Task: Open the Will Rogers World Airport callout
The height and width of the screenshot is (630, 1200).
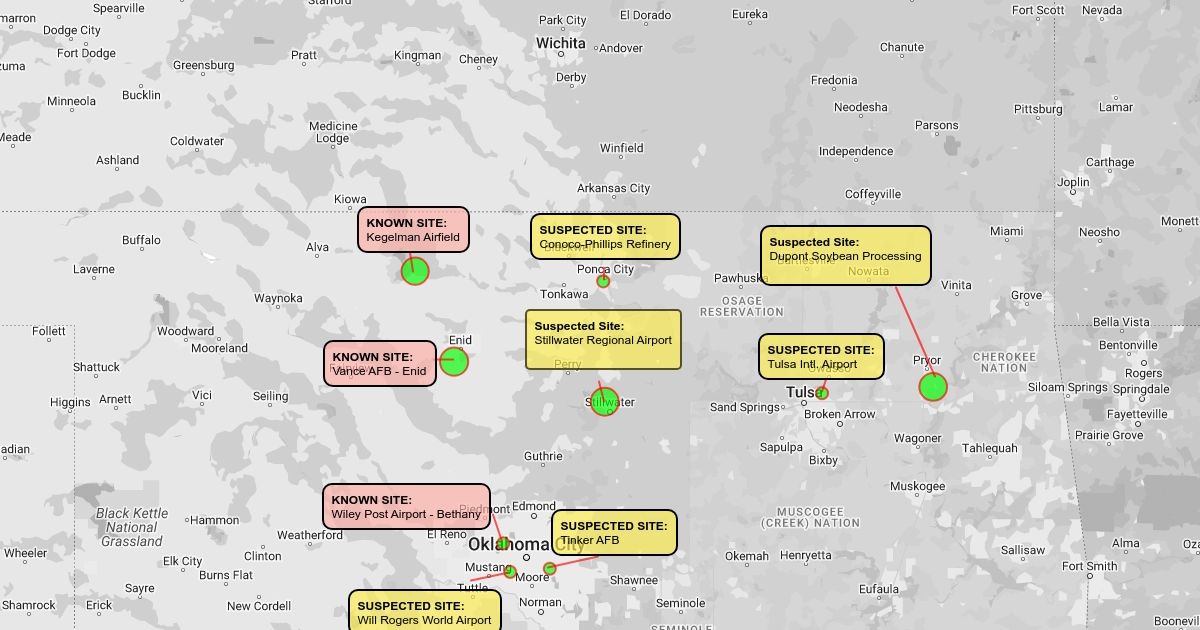Action: [424, 611]
